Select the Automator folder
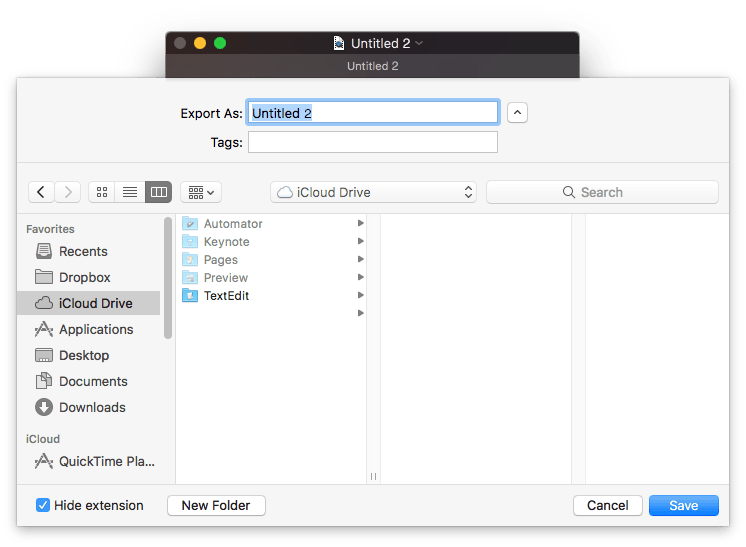The image size is (746, 547). pyautogui.click(x=273, y=224)
